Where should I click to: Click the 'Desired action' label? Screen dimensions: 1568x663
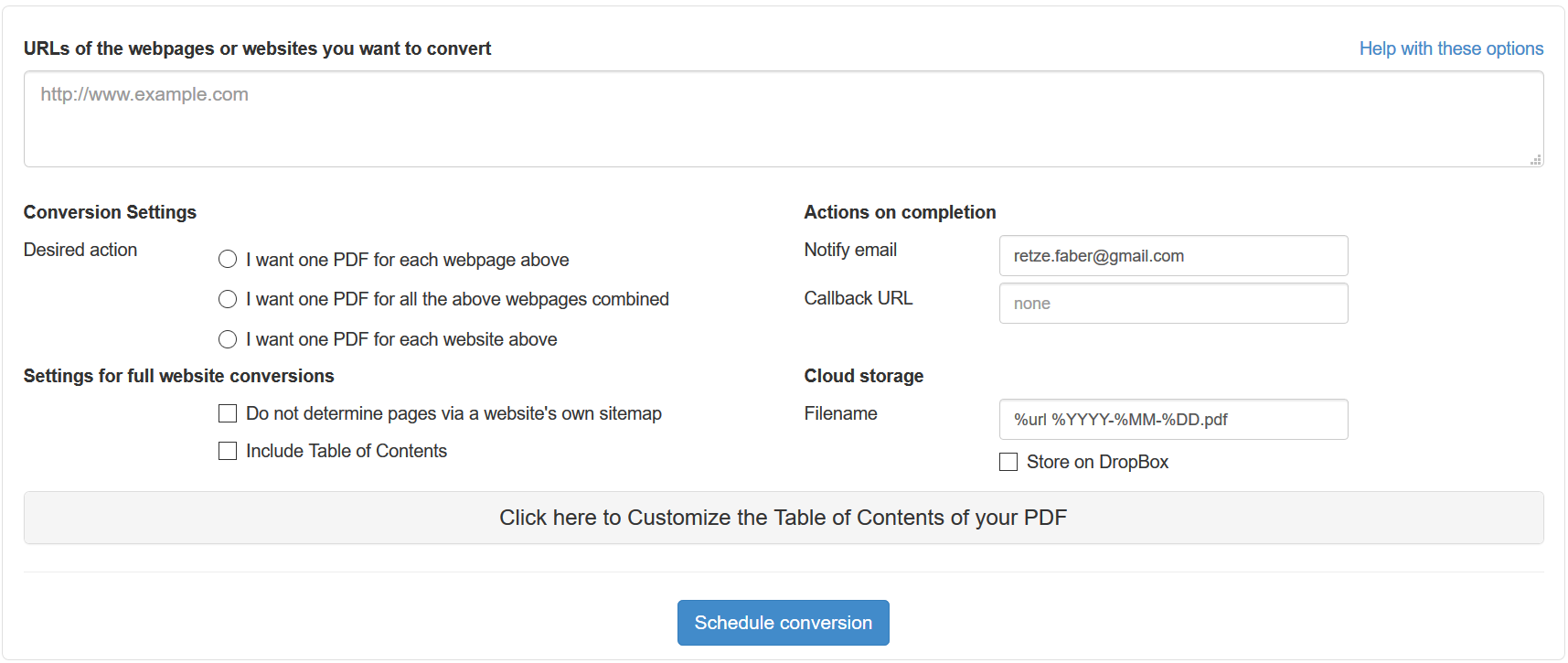click(80, 250)
